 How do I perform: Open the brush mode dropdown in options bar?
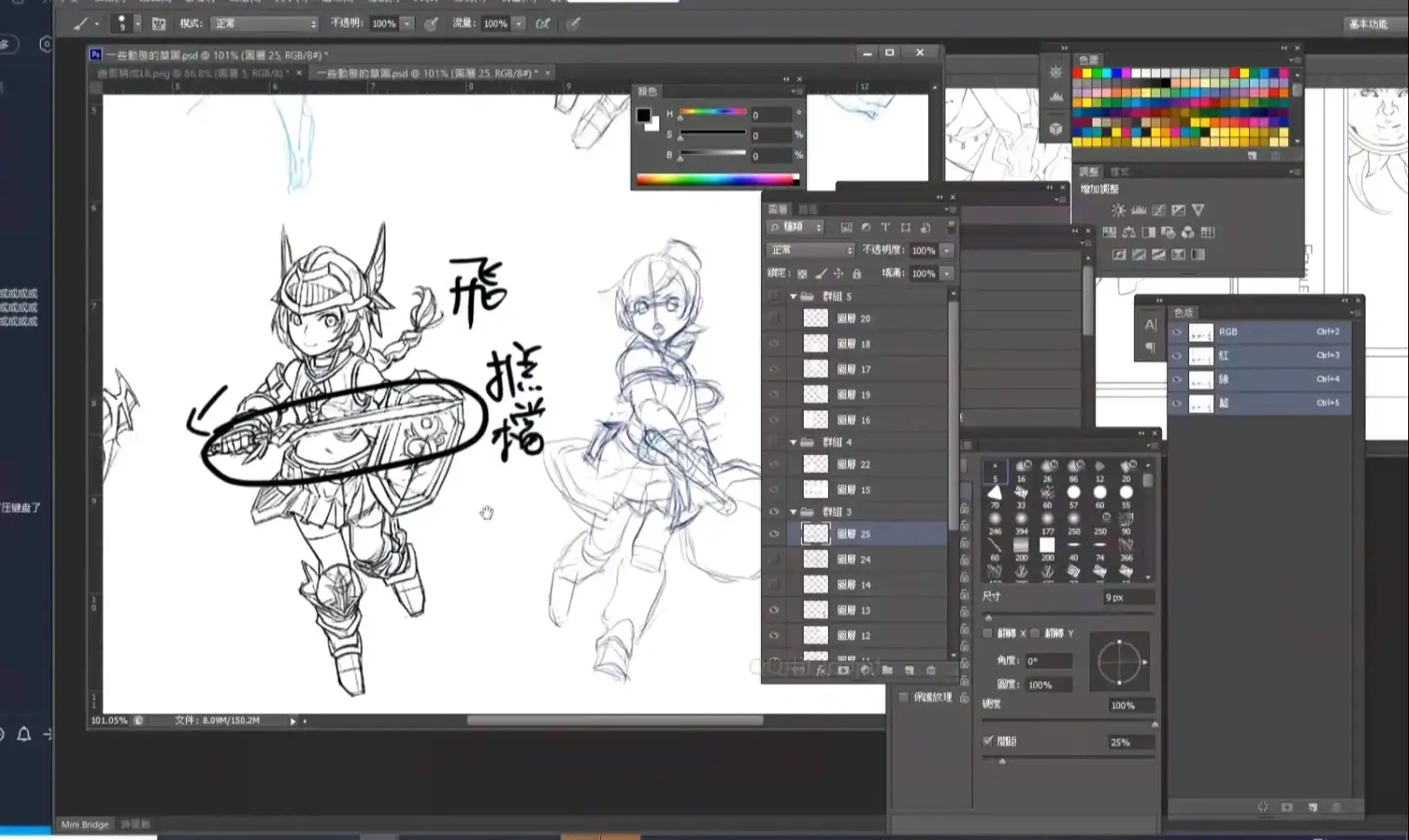(x=264, y=23)
